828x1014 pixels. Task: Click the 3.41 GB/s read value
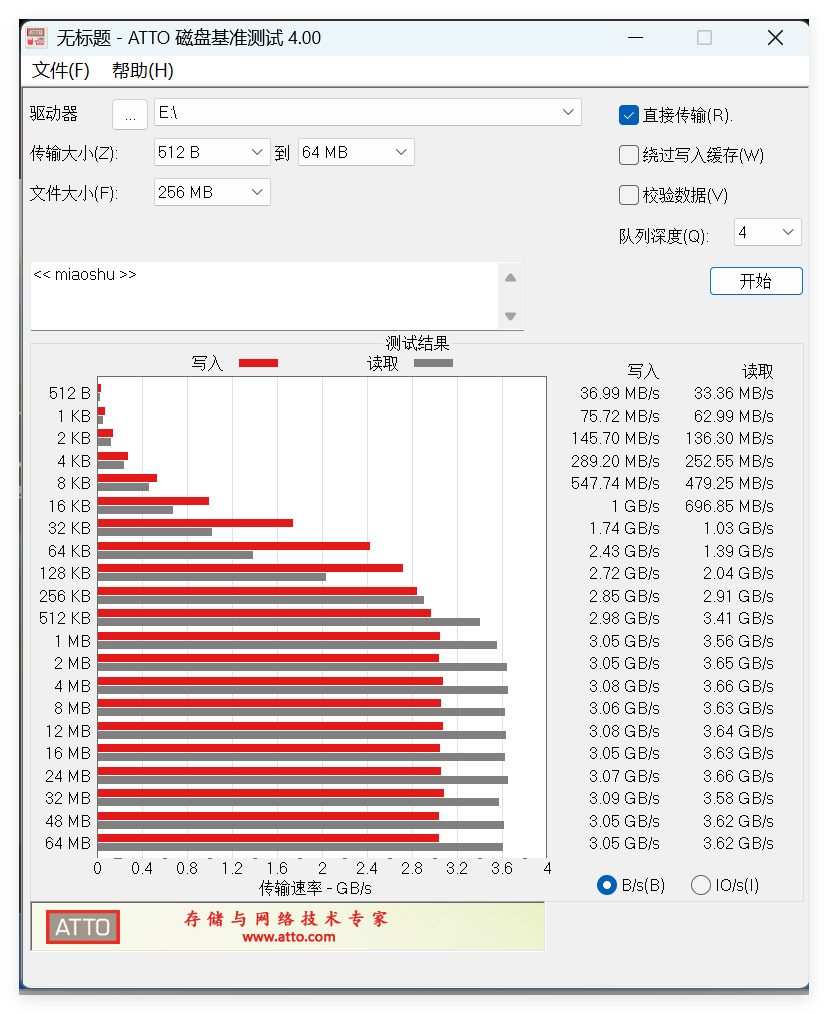(738, 618)
